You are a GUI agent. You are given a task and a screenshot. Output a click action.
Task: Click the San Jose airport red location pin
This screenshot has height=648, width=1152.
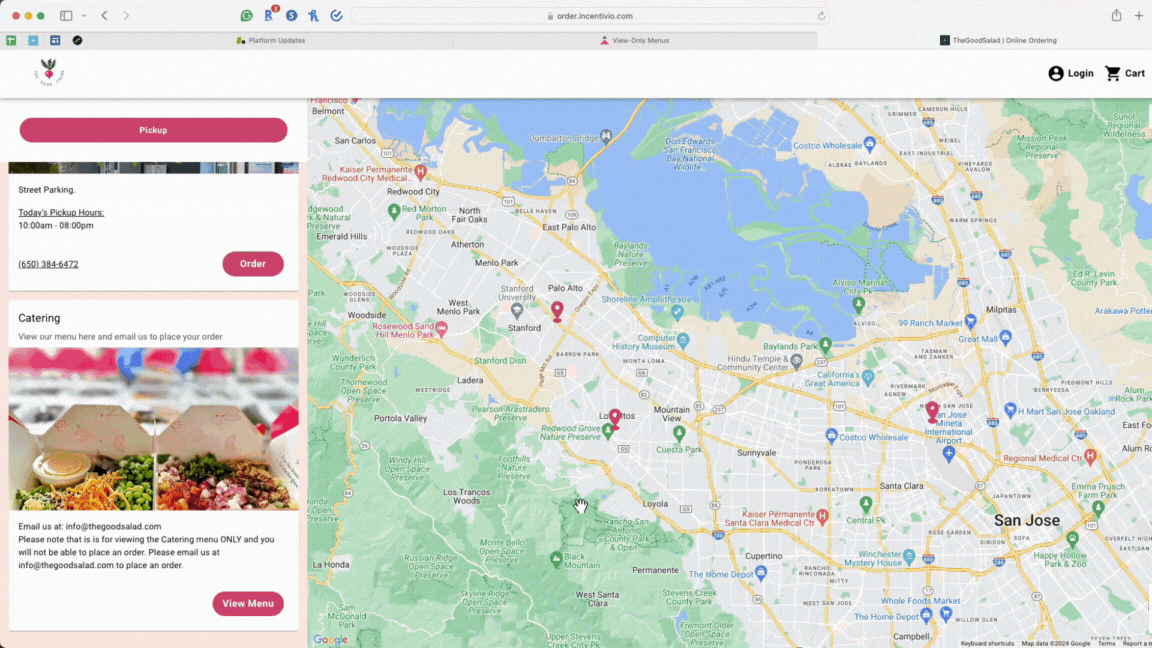coord(932,411)
